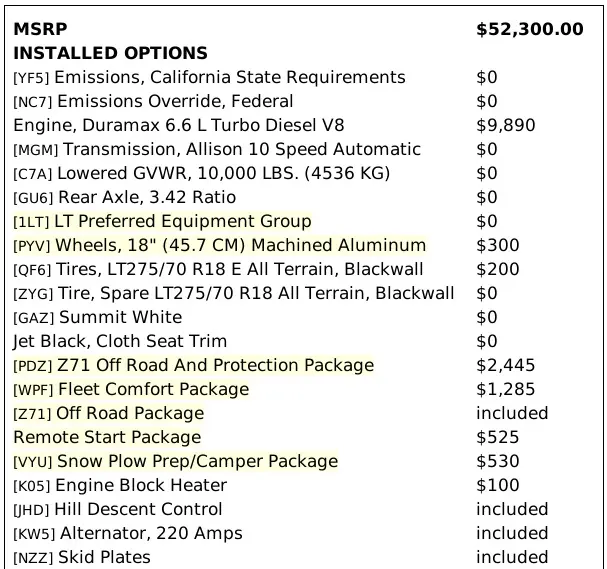Select the Allison 10 Speed Automatic transmission row

coord(241,149)
